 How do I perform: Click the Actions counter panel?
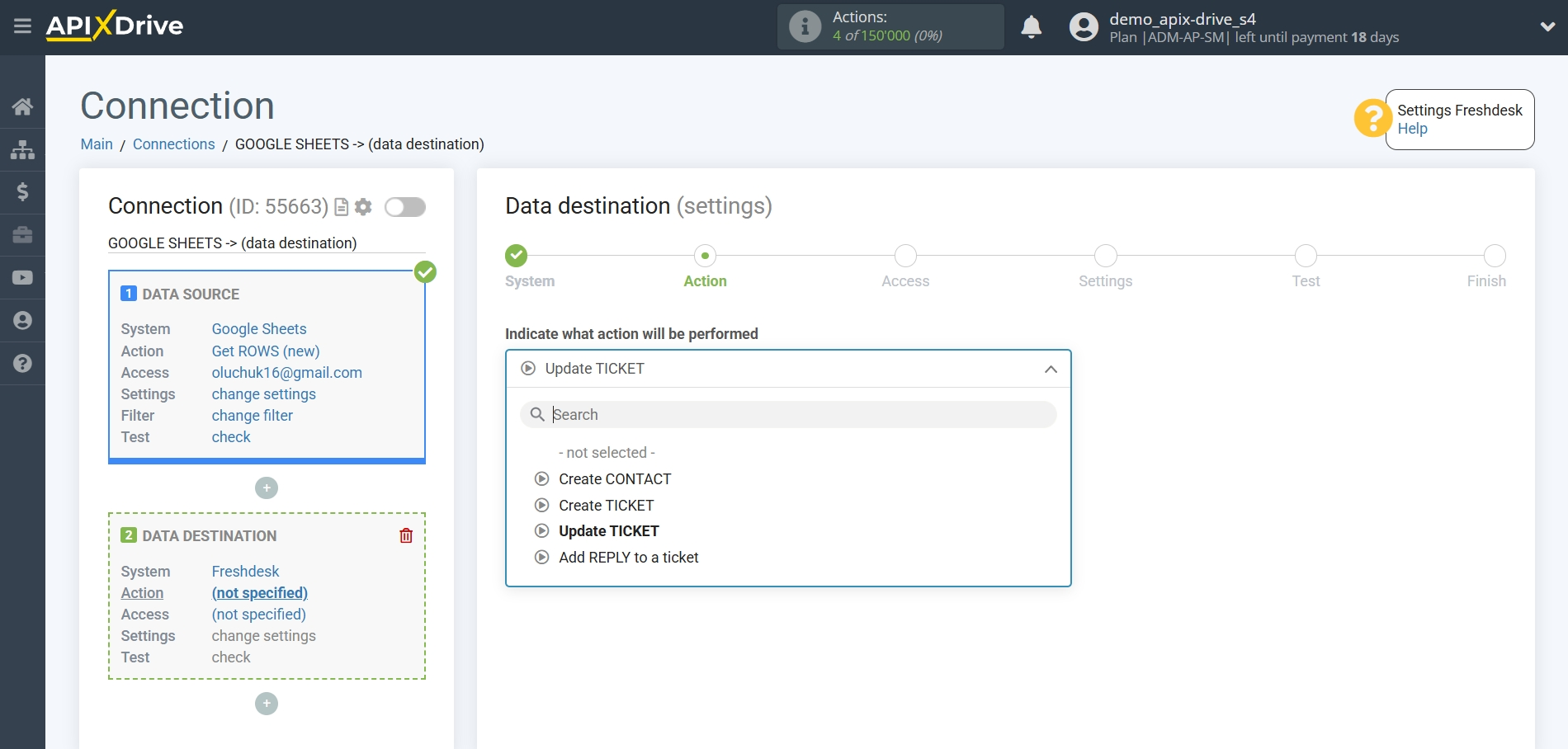click(890, 26)
